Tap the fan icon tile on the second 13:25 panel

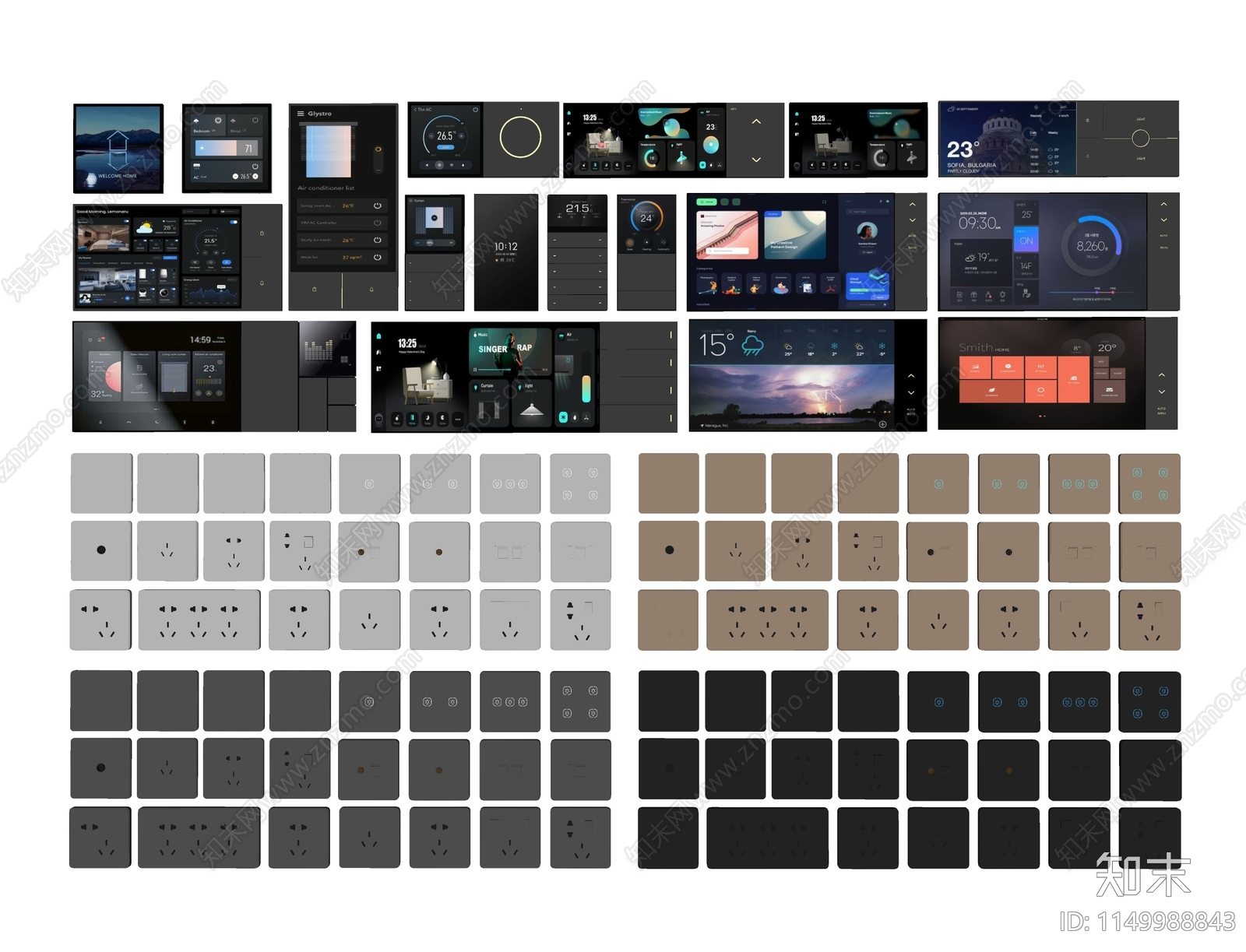click(x=910, y=156)
